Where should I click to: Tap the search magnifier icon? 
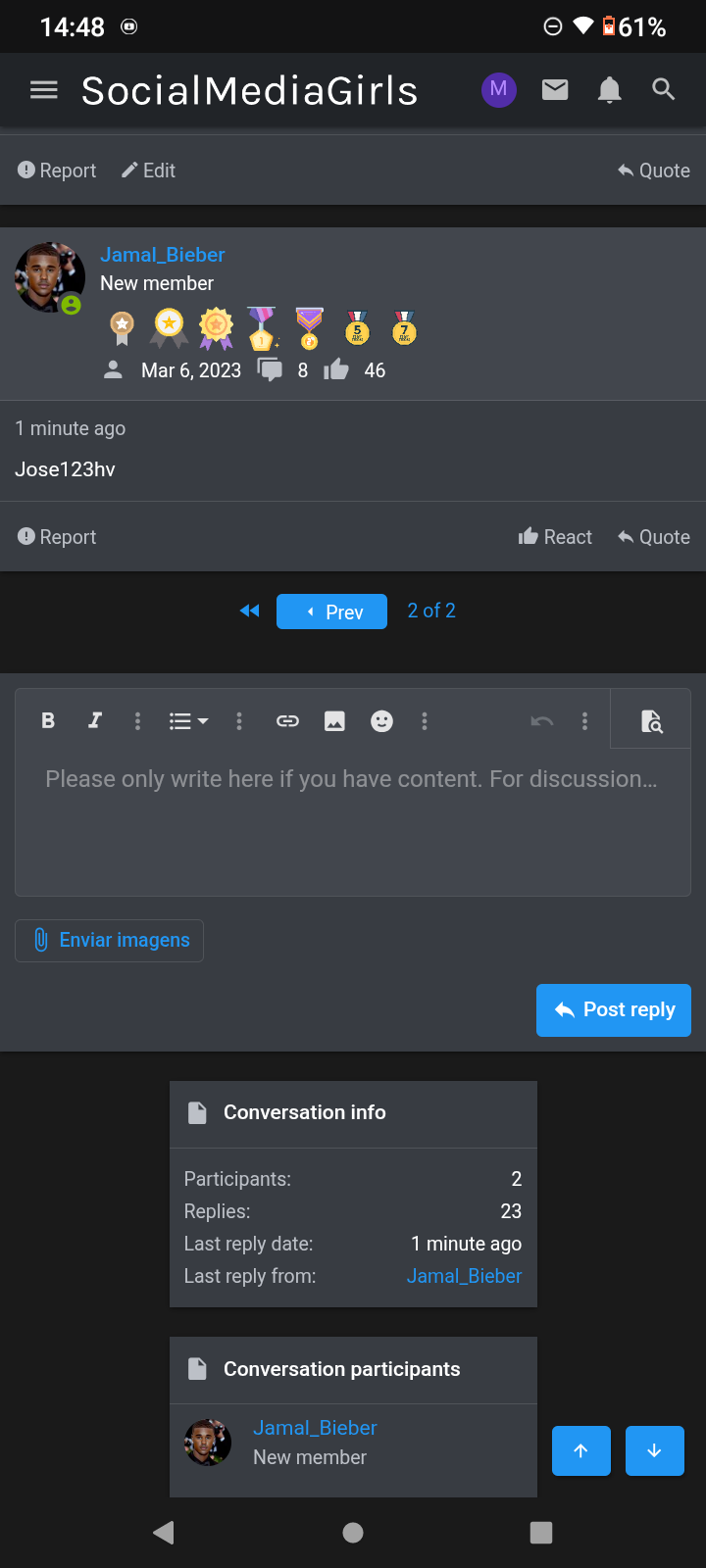[x=664, y=90]
